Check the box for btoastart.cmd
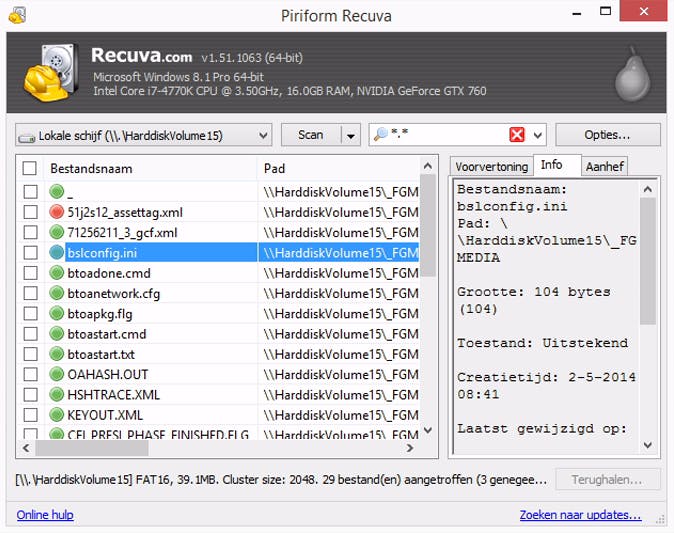The height and width of the screenshot is (533, 674). (30, 334)
